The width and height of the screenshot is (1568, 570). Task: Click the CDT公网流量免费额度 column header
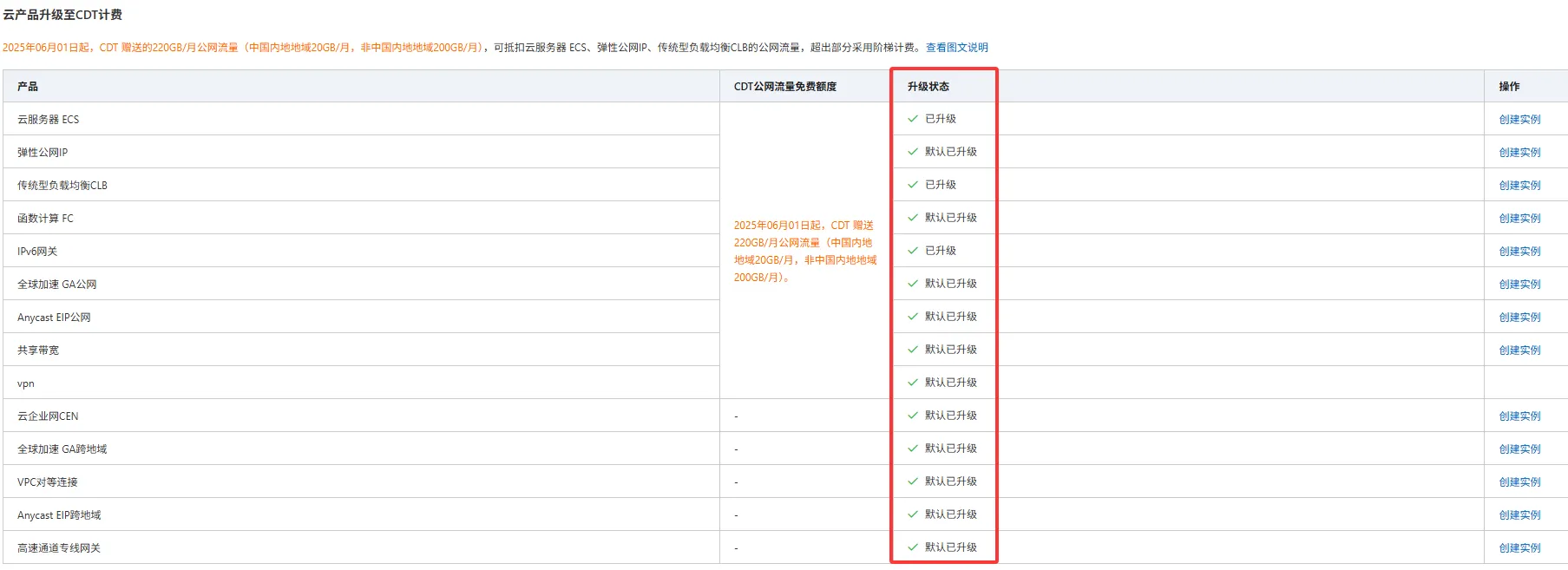click(784, 87)
